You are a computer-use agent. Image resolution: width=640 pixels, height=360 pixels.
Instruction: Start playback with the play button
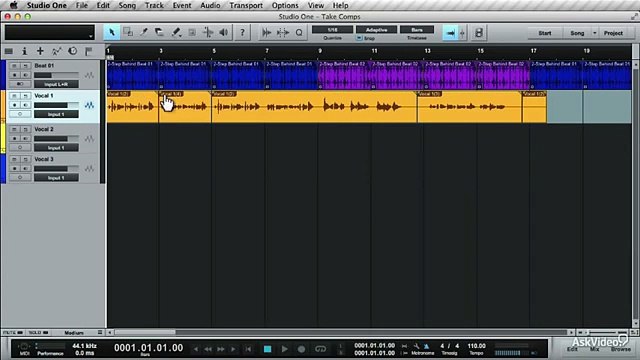point(284,349)
